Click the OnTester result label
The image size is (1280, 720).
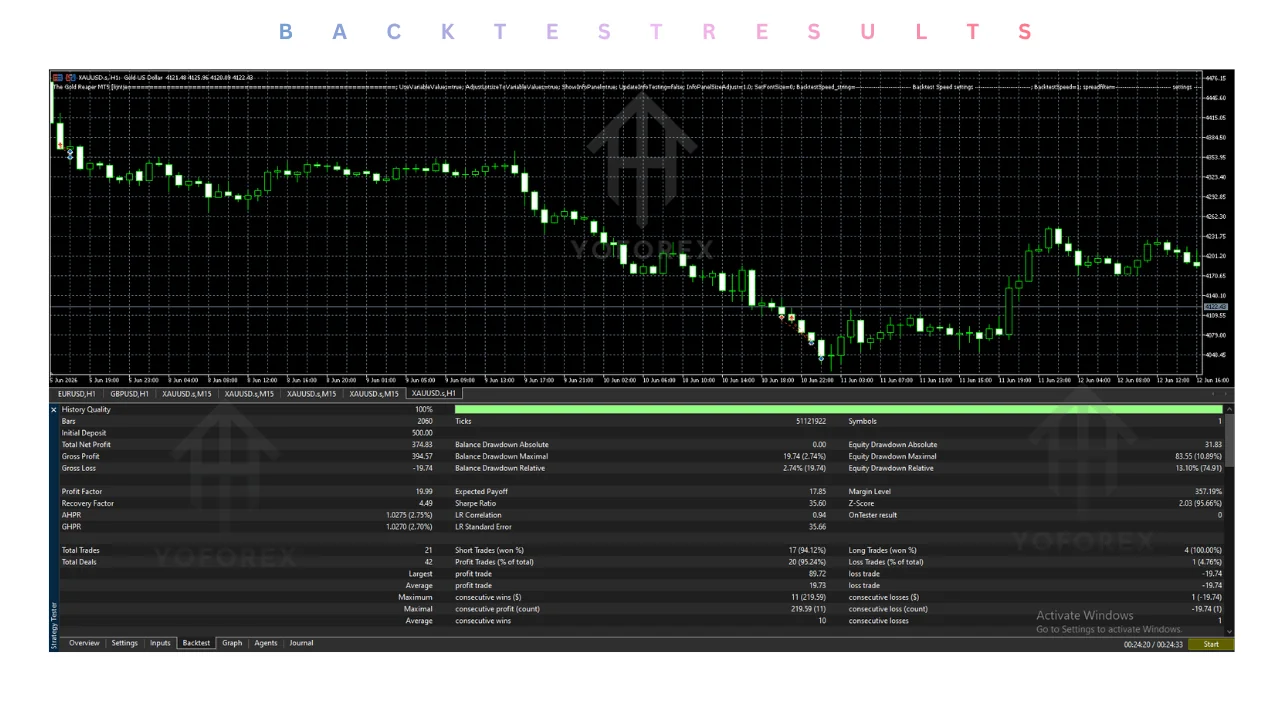pos(873,515)
